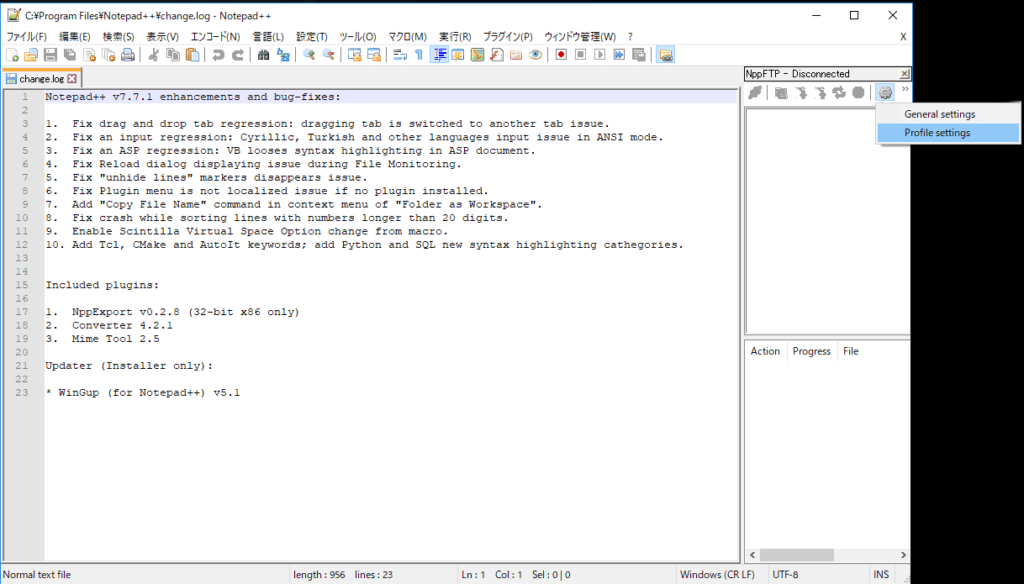Save the file with the single floppy disk icon
This screenshot has width=1024, height=584.
[50, 55]
